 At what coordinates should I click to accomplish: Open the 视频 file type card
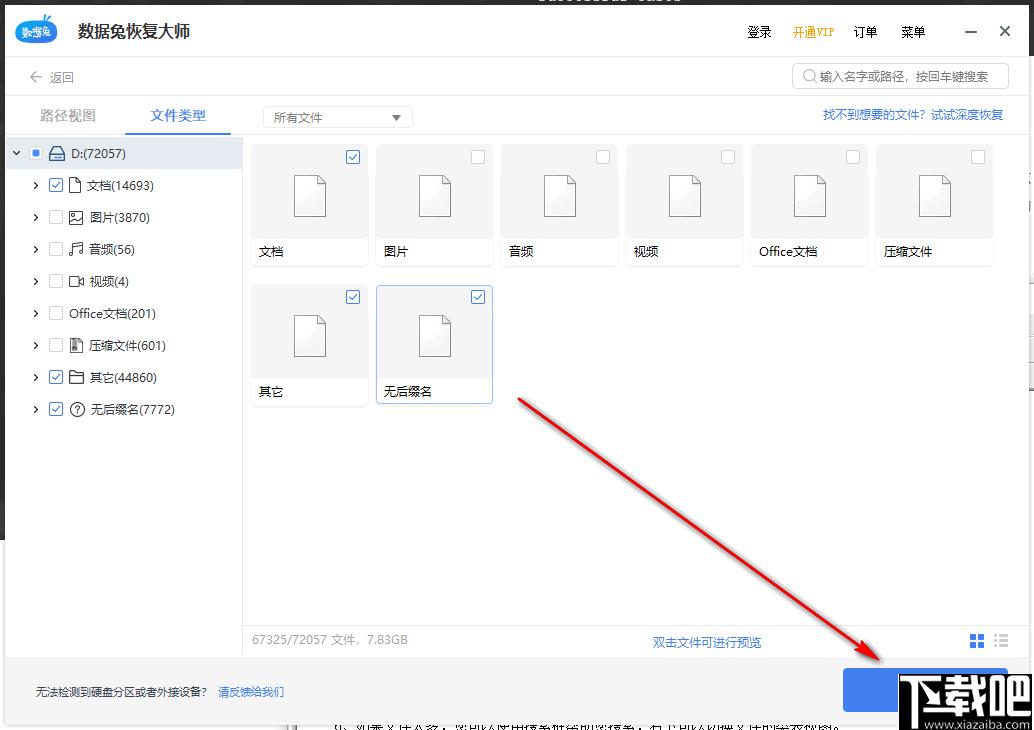click(684, 205)
